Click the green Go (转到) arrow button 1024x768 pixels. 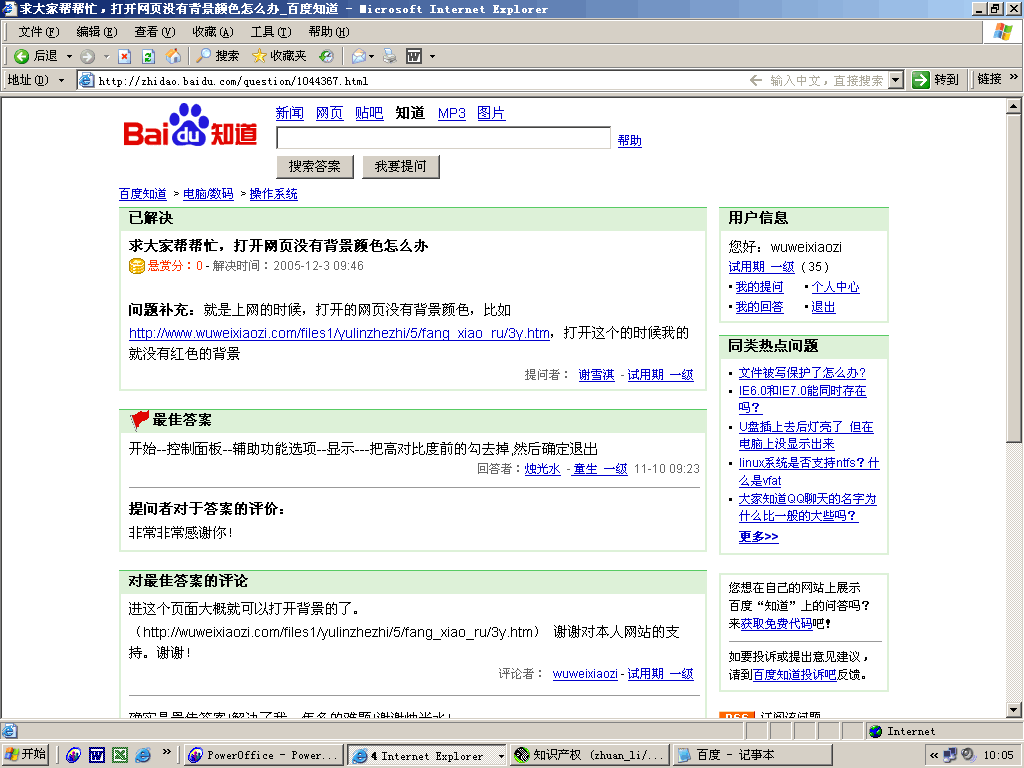[935, 80]
